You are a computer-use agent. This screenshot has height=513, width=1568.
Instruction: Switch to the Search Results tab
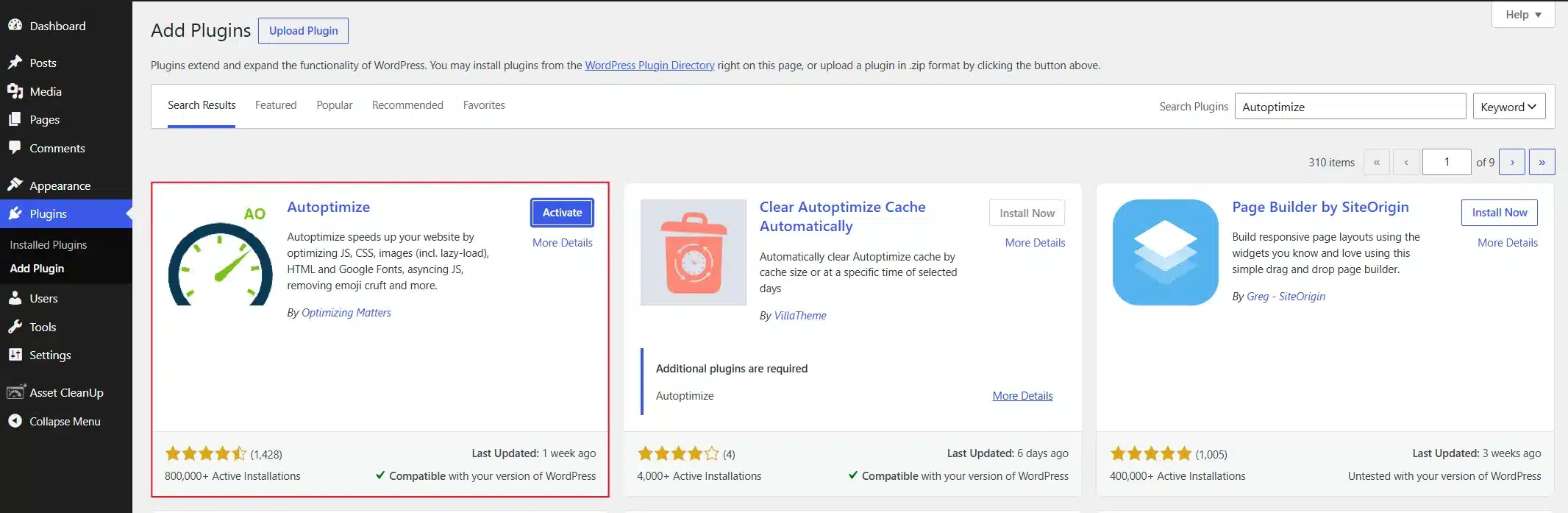click(202, 105)
